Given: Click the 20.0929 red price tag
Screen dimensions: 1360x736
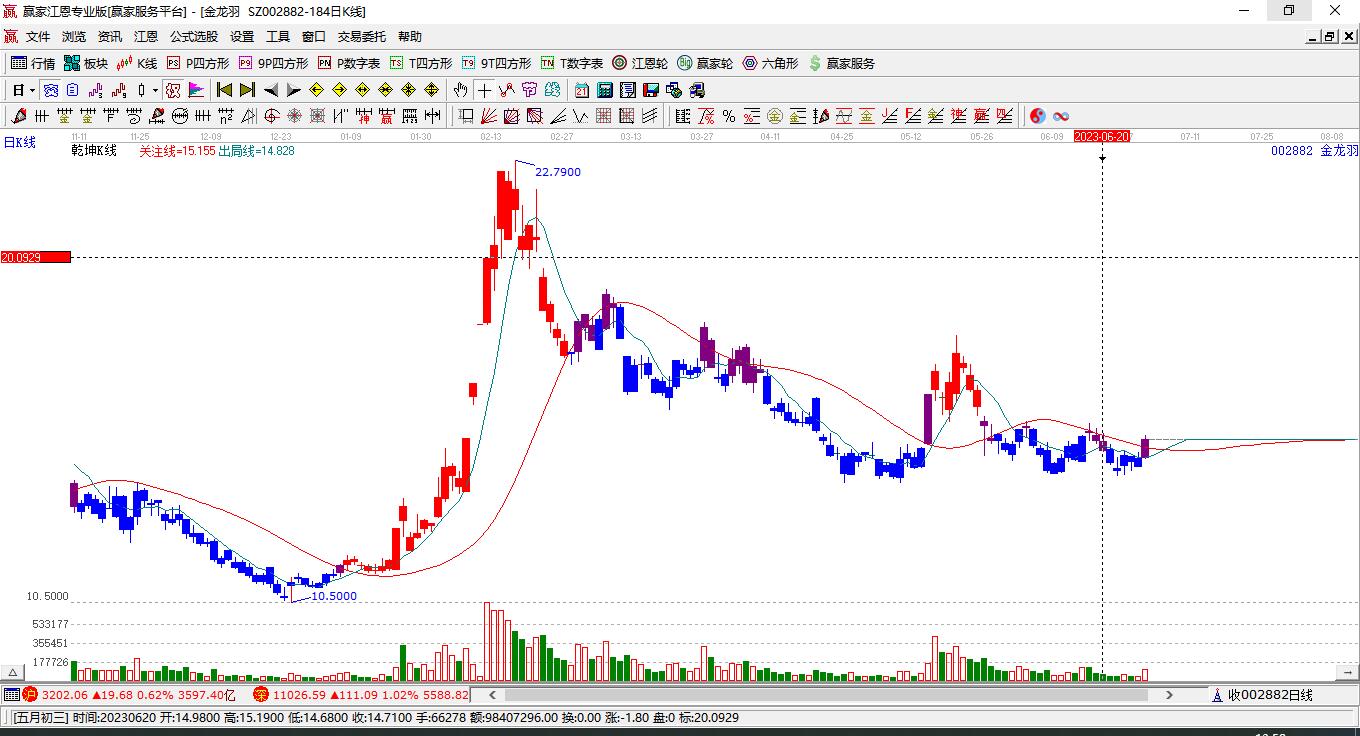Looking at the screenshot, I should point(36,258).
